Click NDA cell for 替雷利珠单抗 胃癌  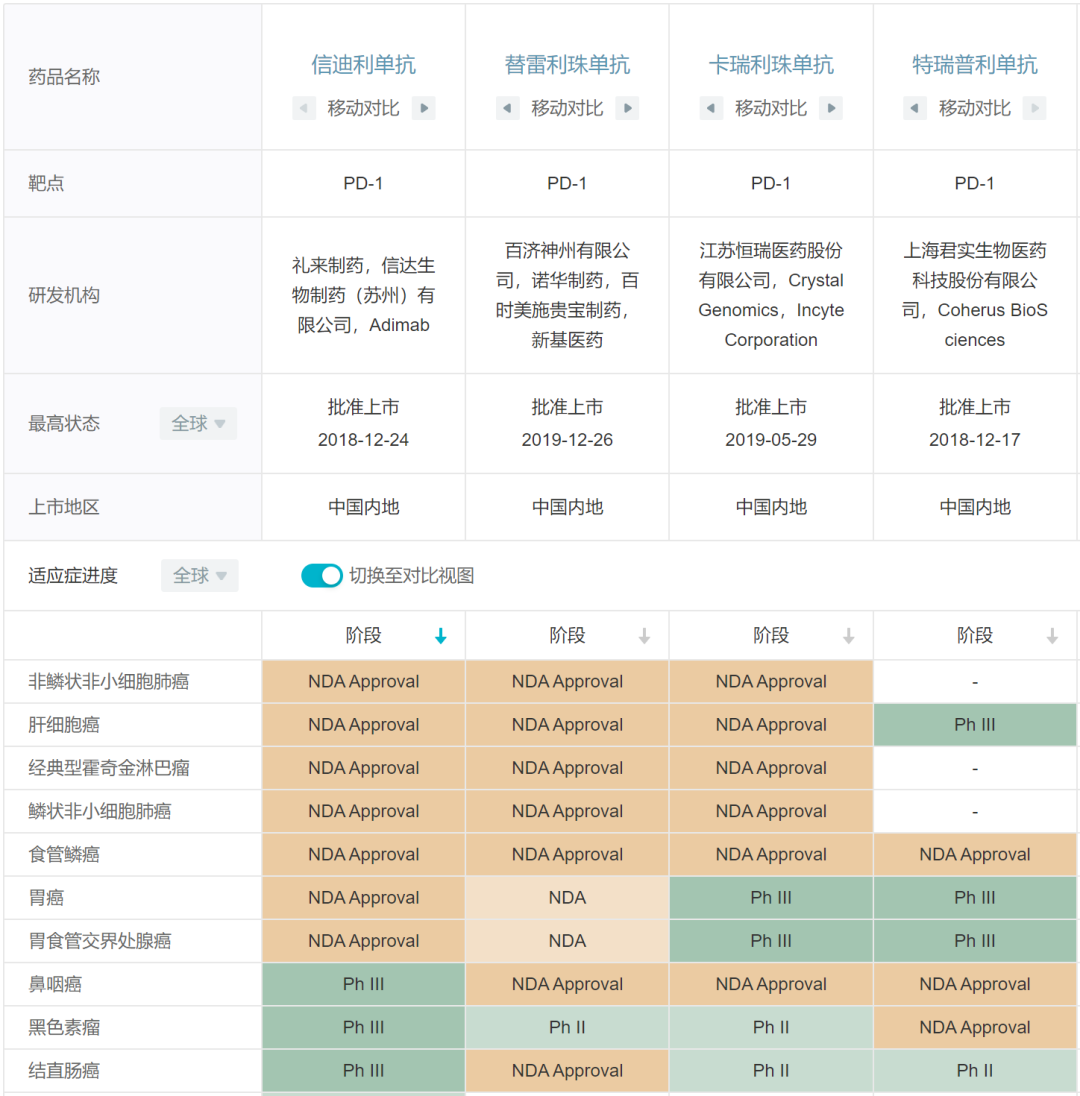point(567,898)
